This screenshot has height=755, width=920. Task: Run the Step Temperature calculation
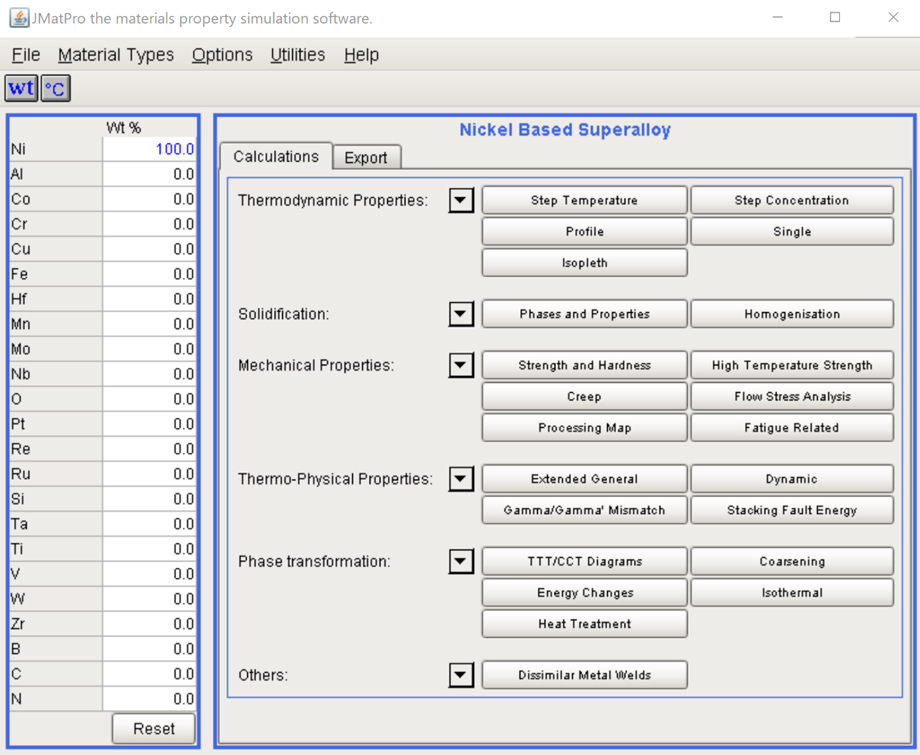584,200
